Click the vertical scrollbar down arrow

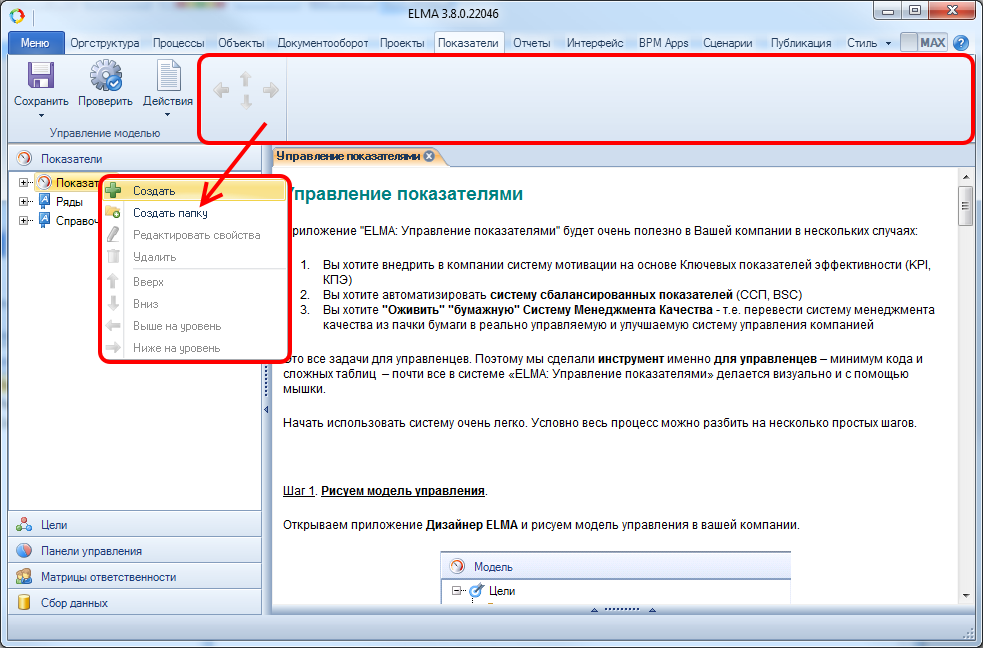[966, 596]
